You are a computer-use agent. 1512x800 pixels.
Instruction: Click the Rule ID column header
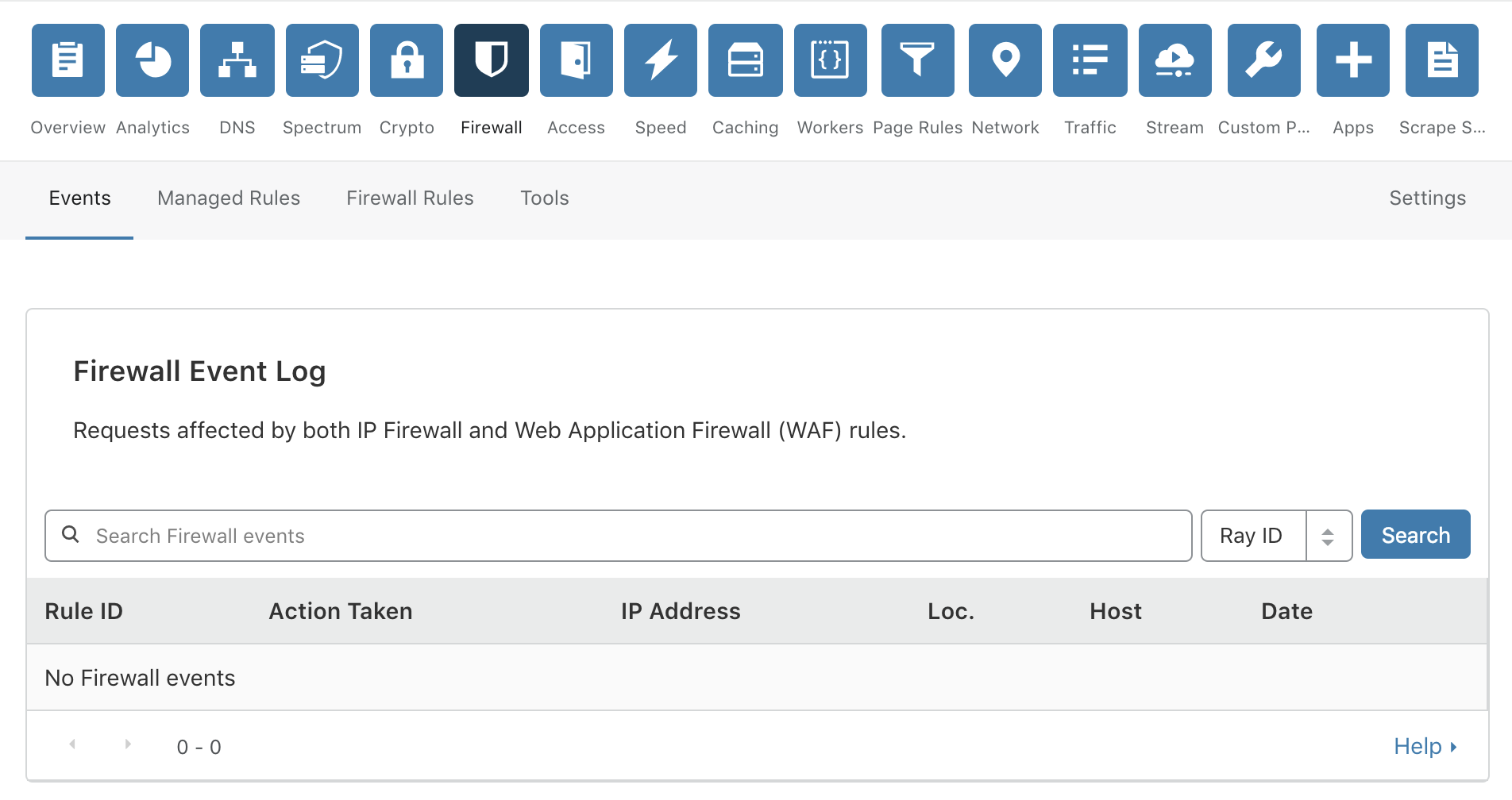click(84, 611)
